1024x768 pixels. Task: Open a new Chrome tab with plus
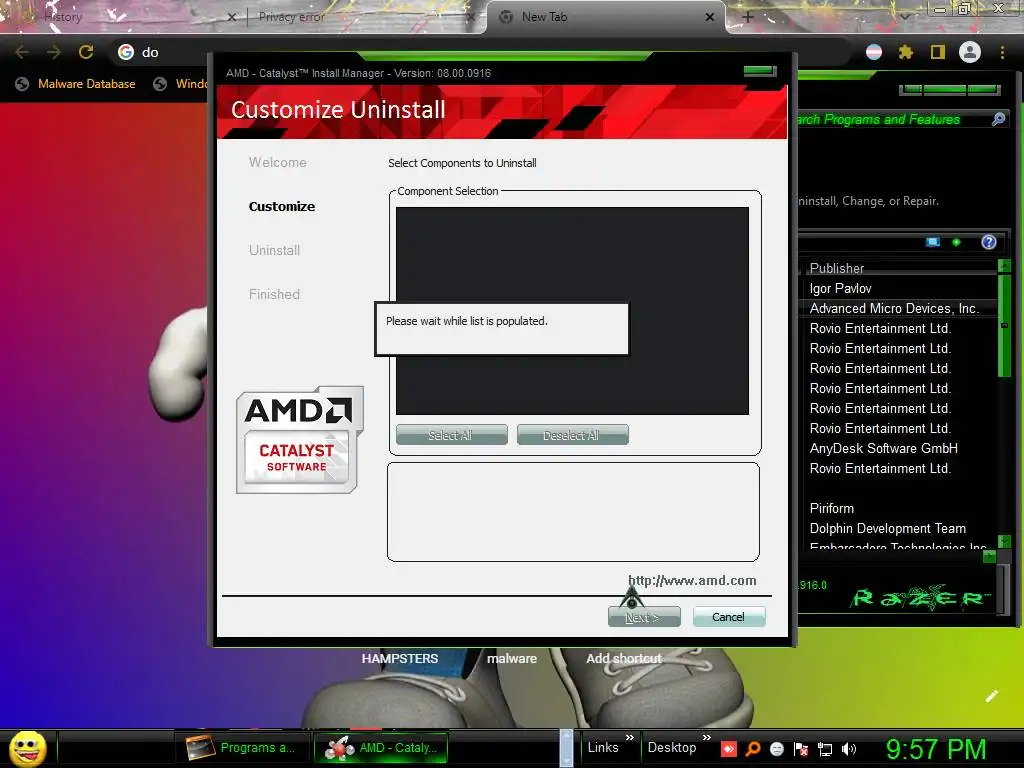coord(748,17)
